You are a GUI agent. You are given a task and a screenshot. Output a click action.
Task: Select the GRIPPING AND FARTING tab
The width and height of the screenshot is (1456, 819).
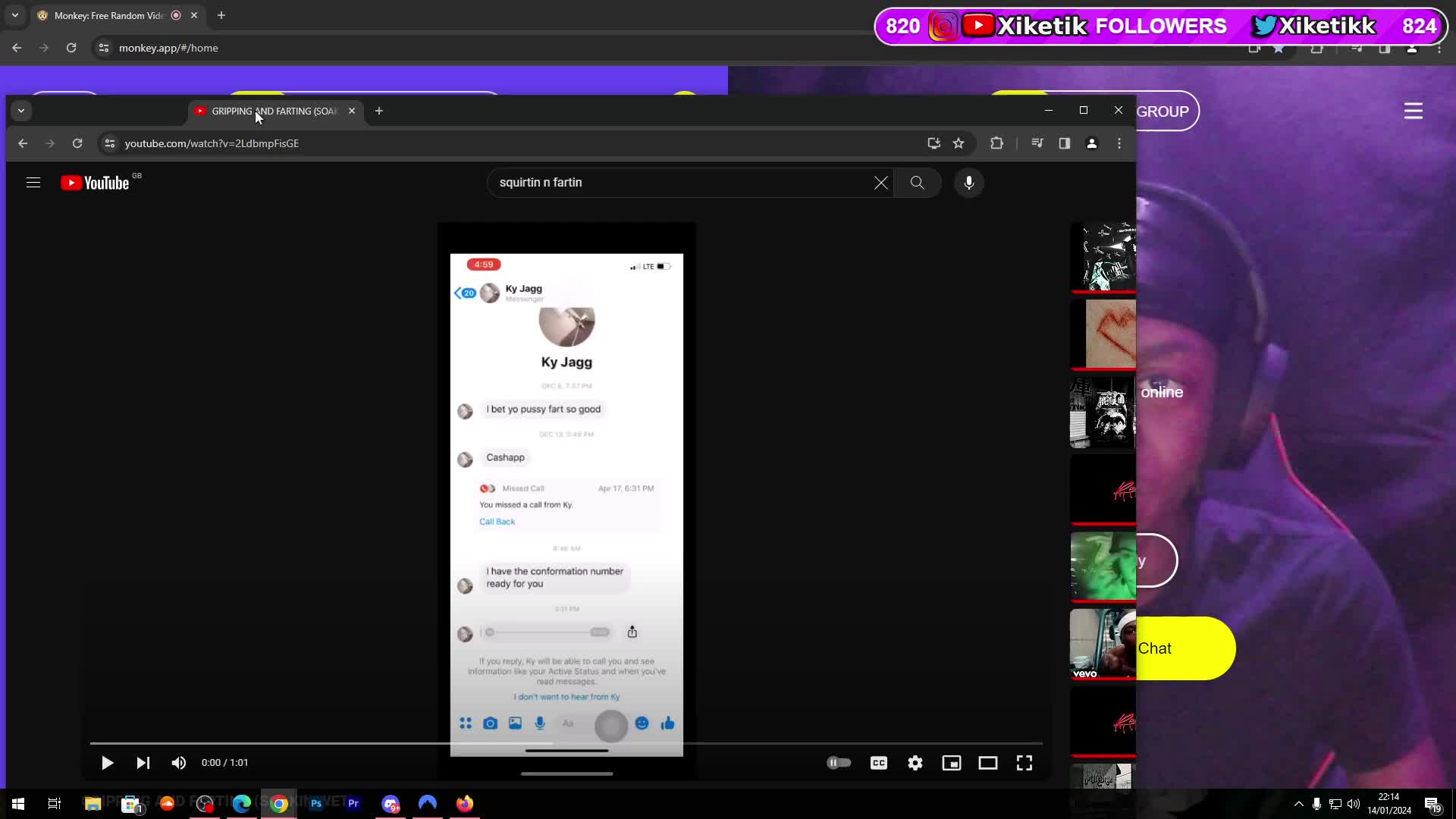pos(273,111)
